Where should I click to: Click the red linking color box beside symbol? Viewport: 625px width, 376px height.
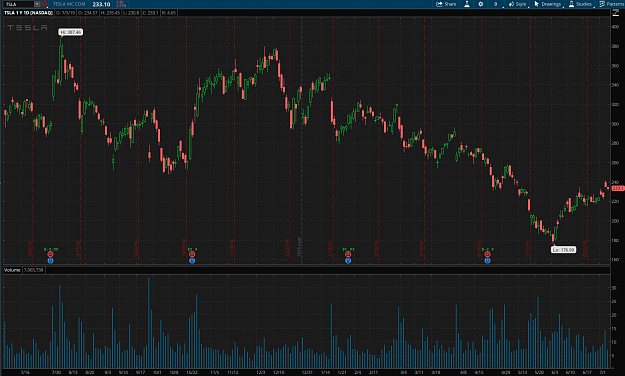(45, 4)
